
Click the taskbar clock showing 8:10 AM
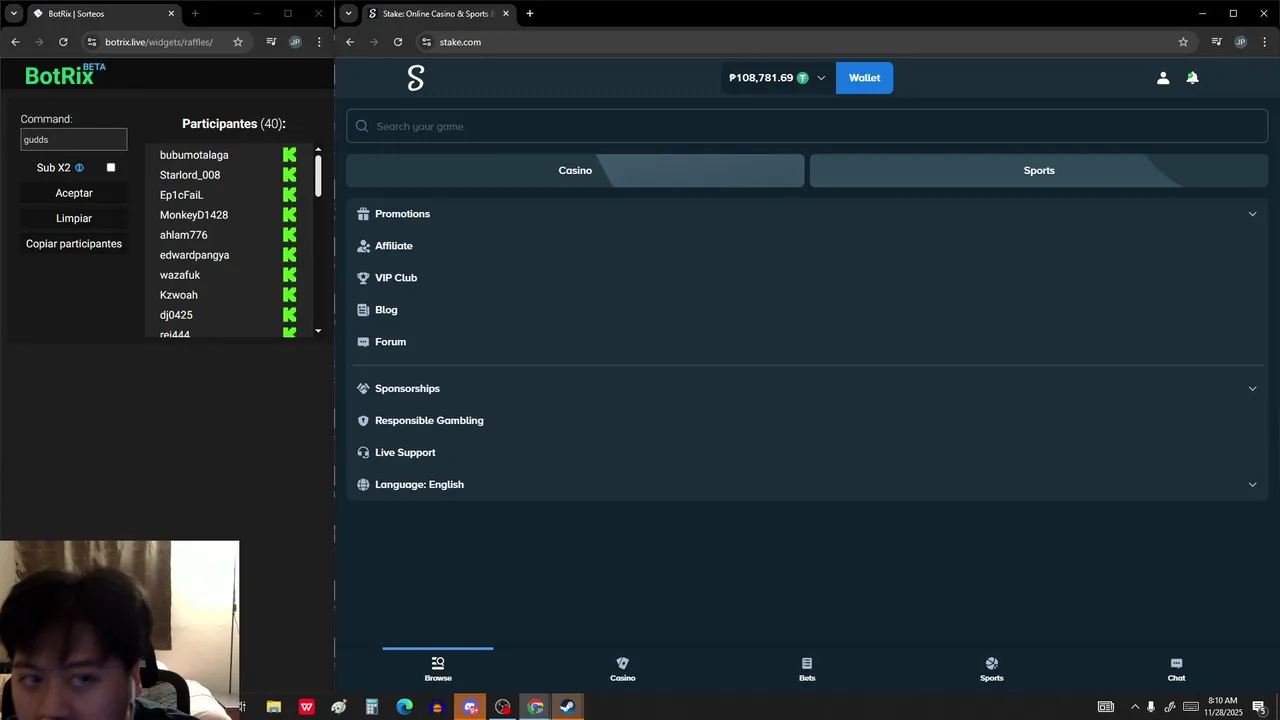[1223, 706]
